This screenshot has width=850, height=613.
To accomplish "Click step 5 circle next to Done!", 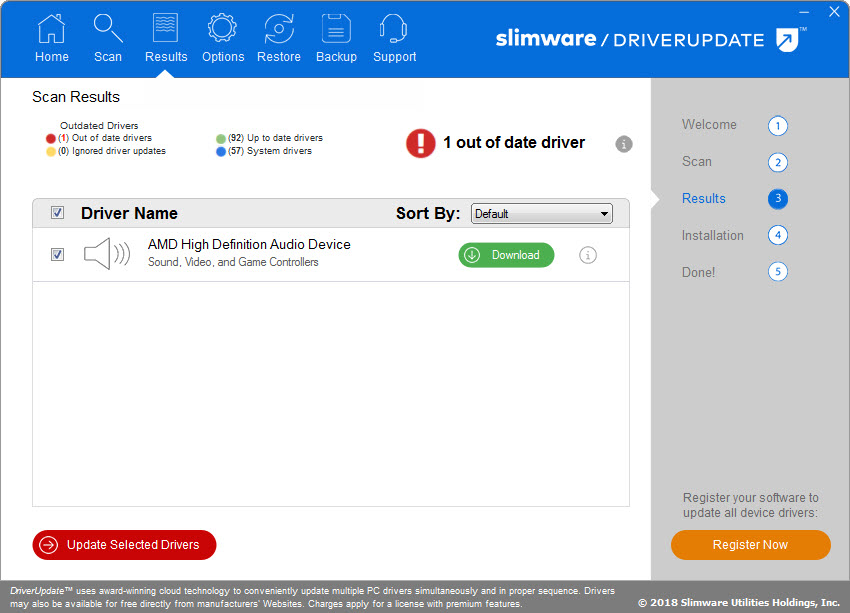I will [x=777, y=272].
